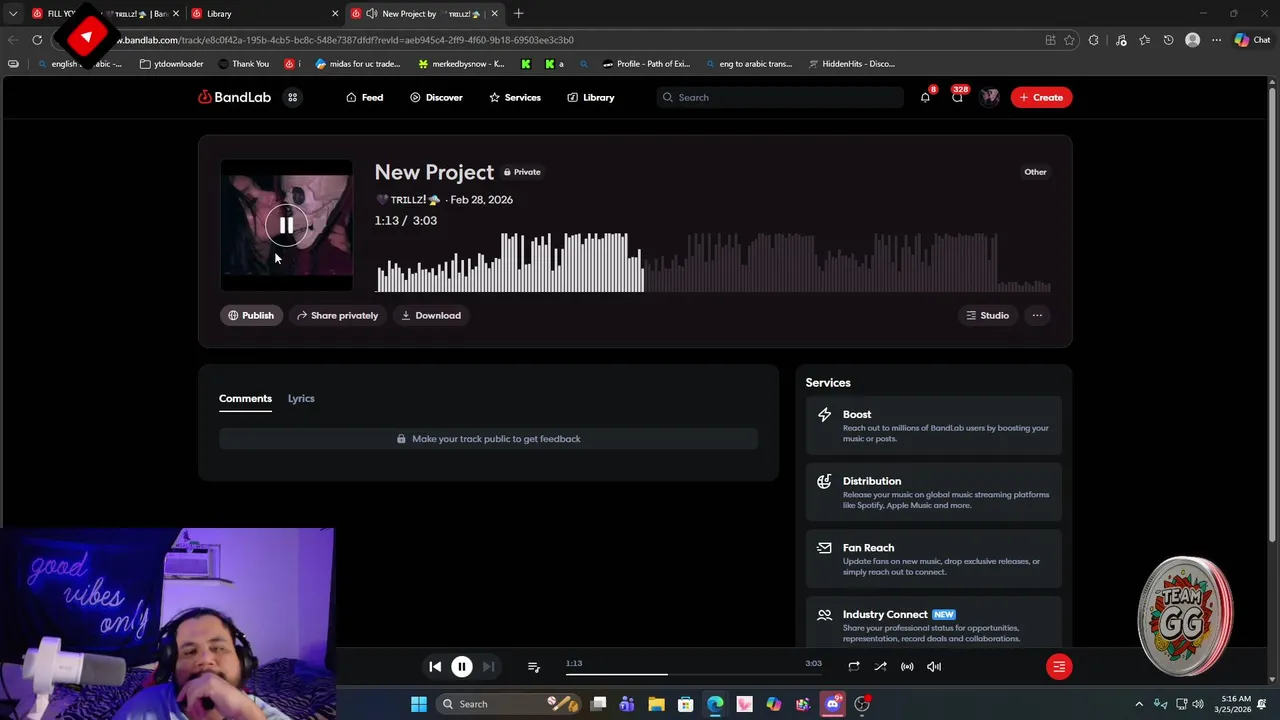
Task: Pause playback in the bottom player bar
Action: point(462,667)
